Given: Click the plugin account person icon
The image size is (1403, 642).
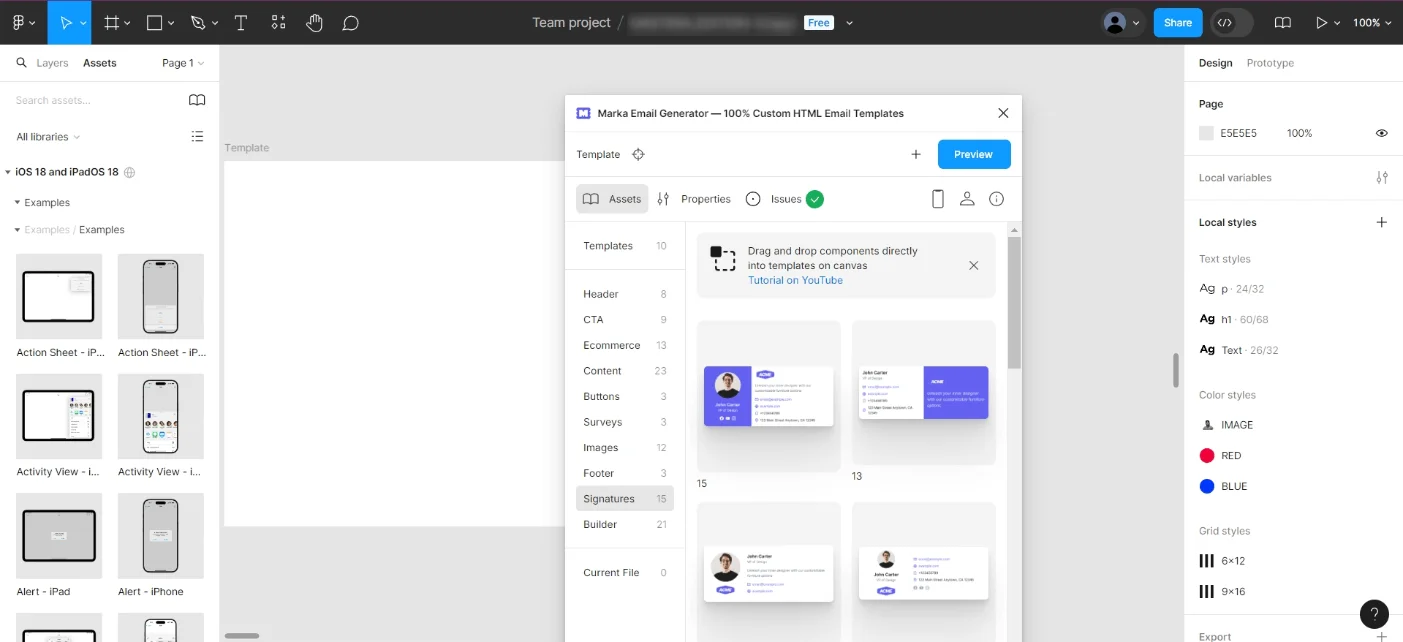Looking at the screenshot, I should 967,199.
